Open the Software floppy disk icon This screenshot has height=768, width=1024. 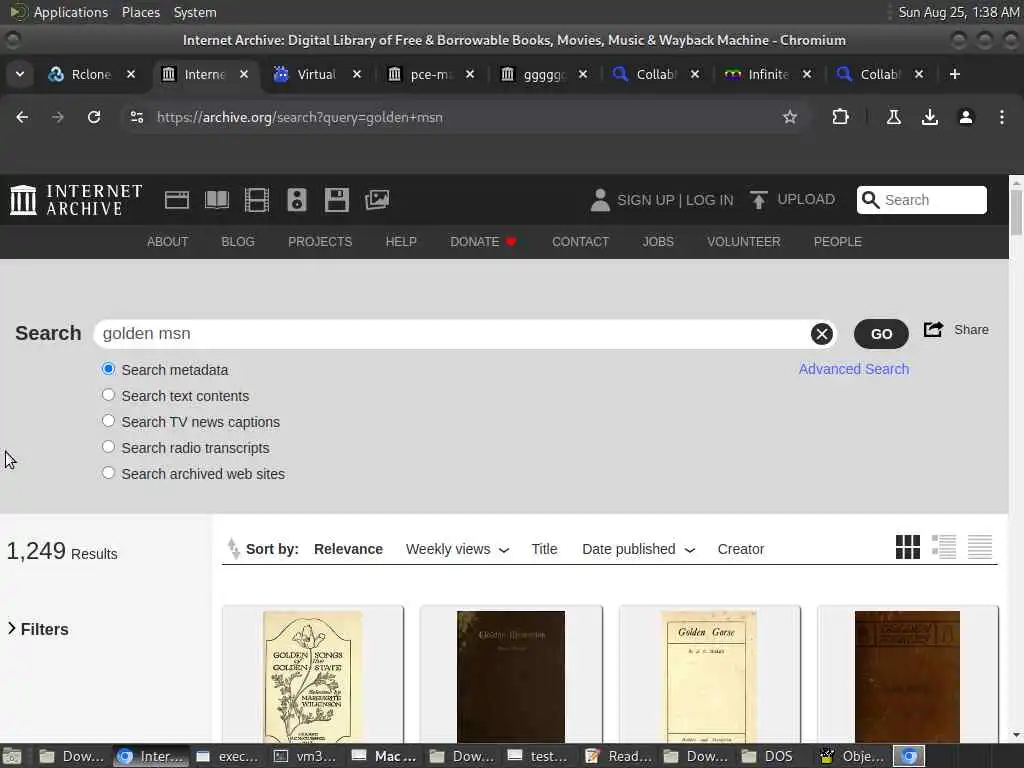(x=337, y=200)
